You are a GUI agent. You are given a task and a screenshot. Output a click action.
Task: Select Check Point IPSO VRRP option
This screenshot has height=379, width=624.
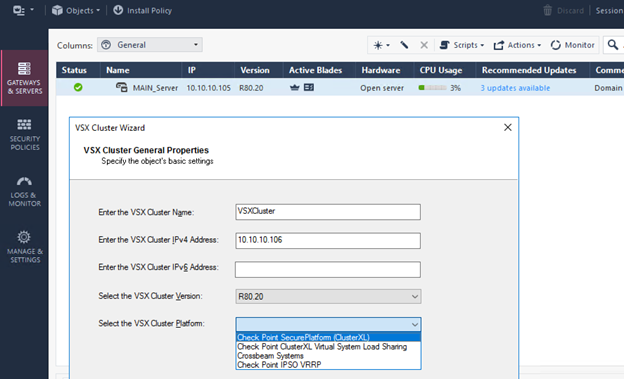(328, 364)
